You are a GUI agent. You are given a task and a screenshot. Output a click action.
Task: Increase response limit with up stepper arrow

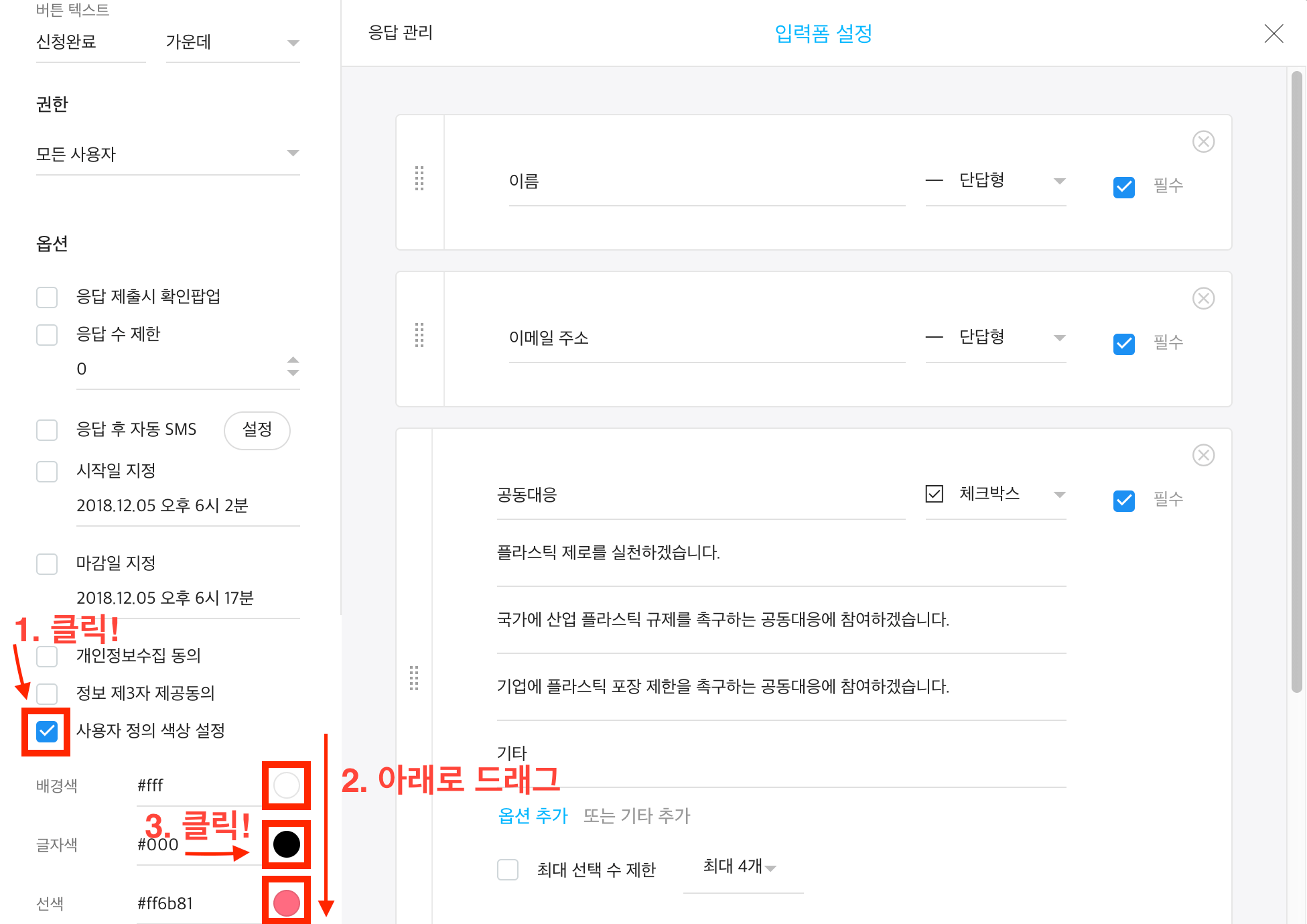coord(293,360)
